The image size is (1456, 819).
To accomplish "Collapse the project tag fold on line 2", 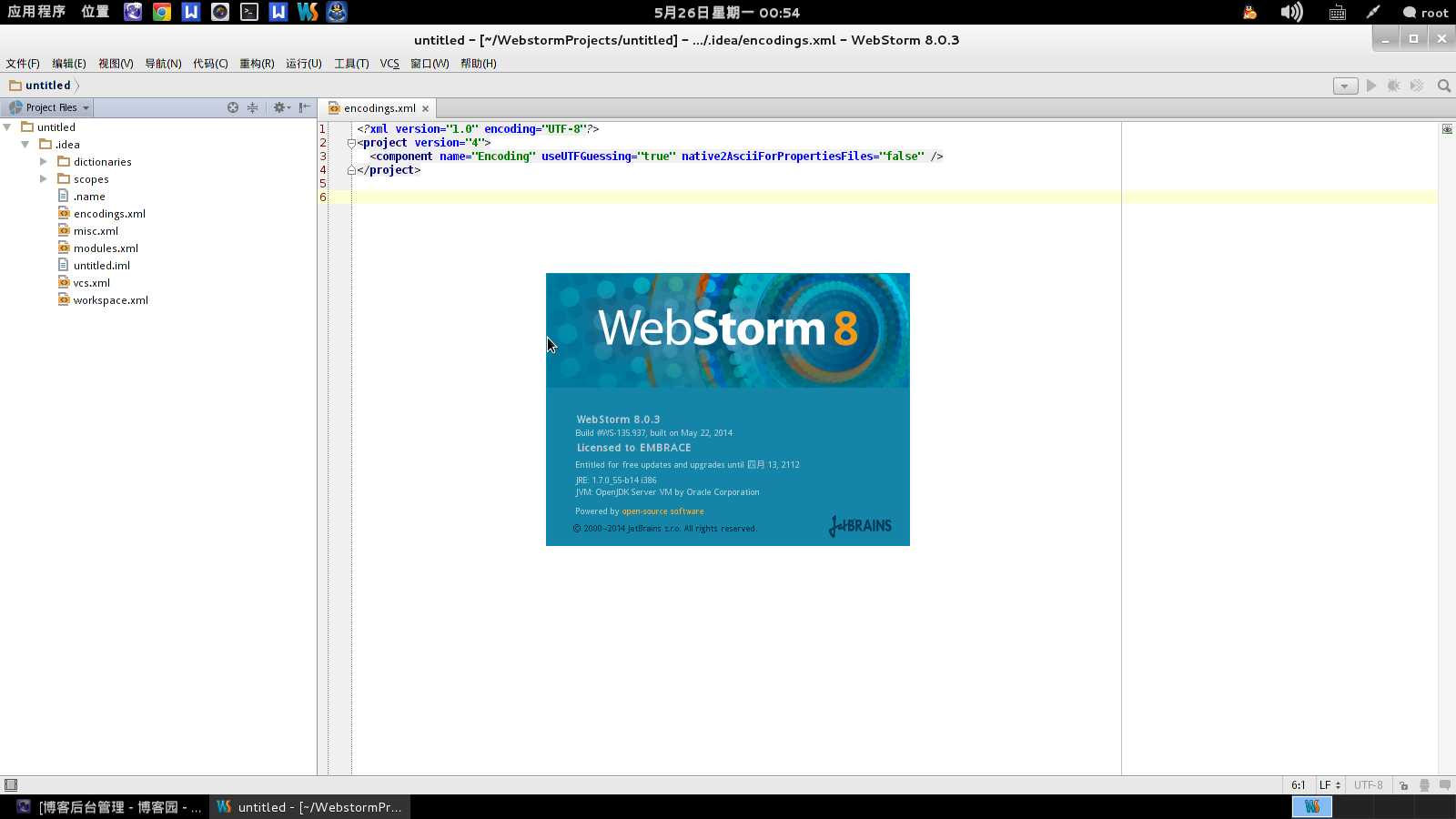I will click(351, 143).
